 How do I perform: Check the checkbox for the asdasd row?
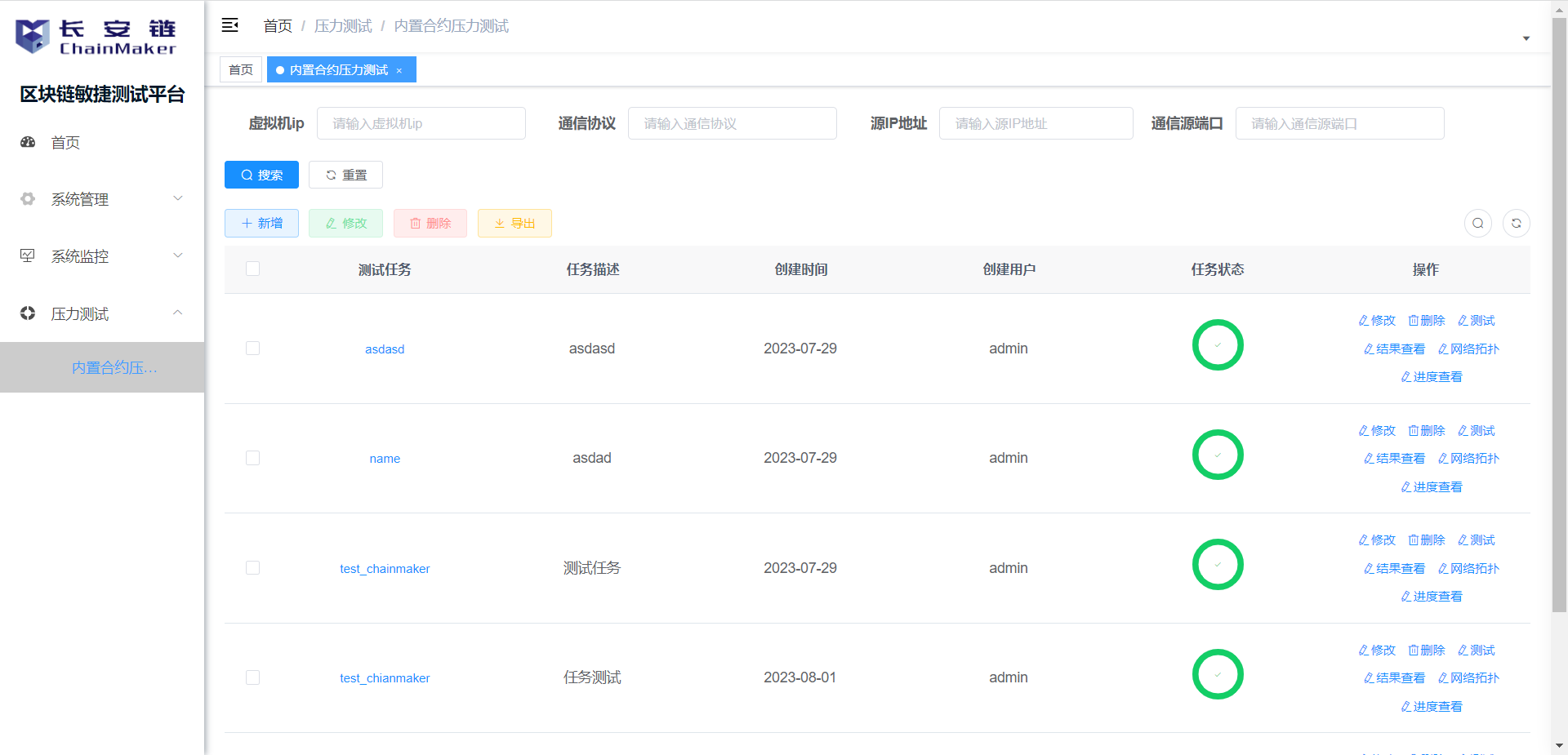point(253,349)
